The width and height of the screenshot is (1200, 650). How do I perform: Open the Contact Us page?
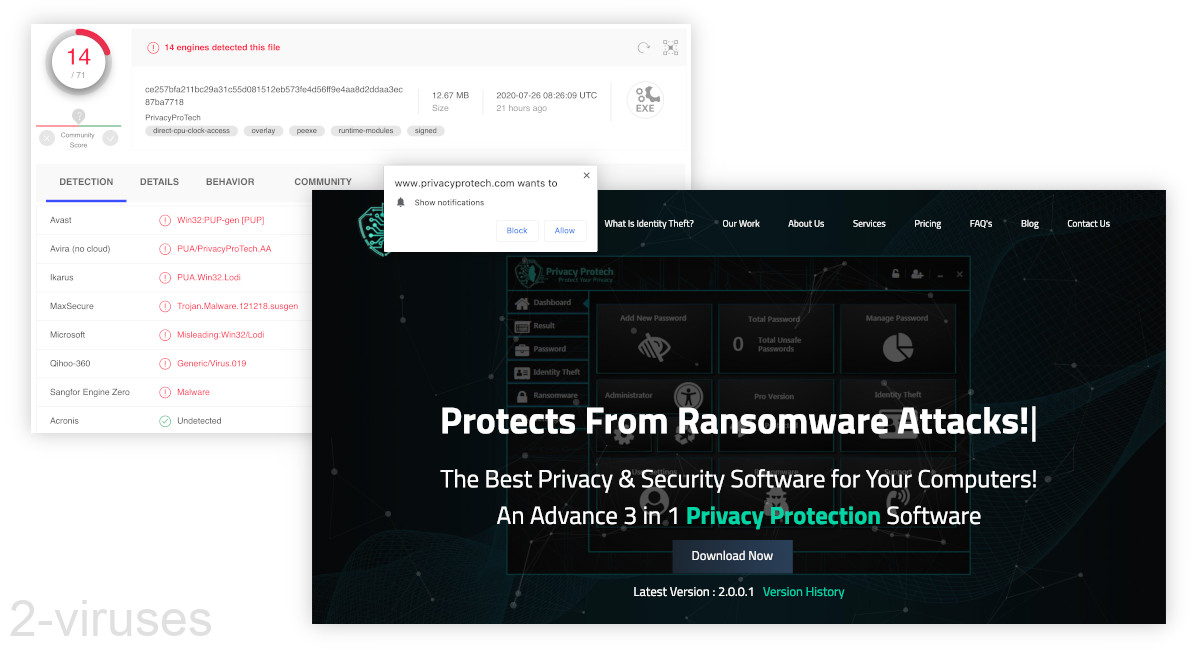pos(1088,224)
